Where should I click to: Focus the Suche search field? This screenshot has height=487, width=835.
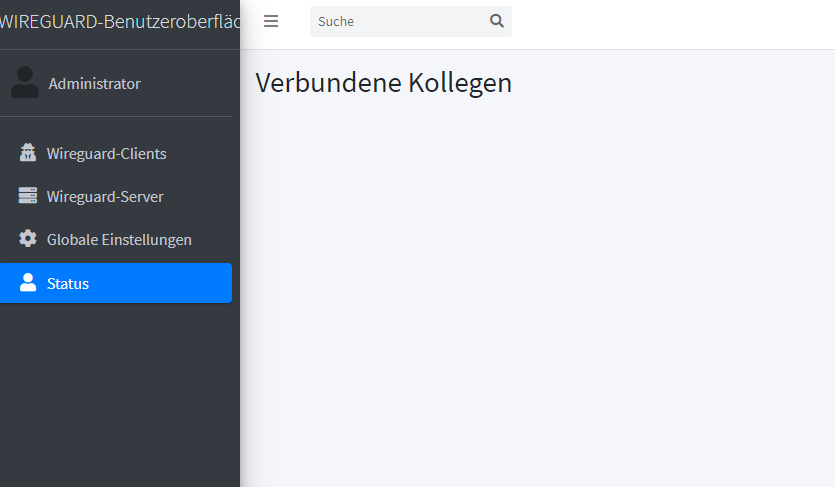click(x=399, y=21)
